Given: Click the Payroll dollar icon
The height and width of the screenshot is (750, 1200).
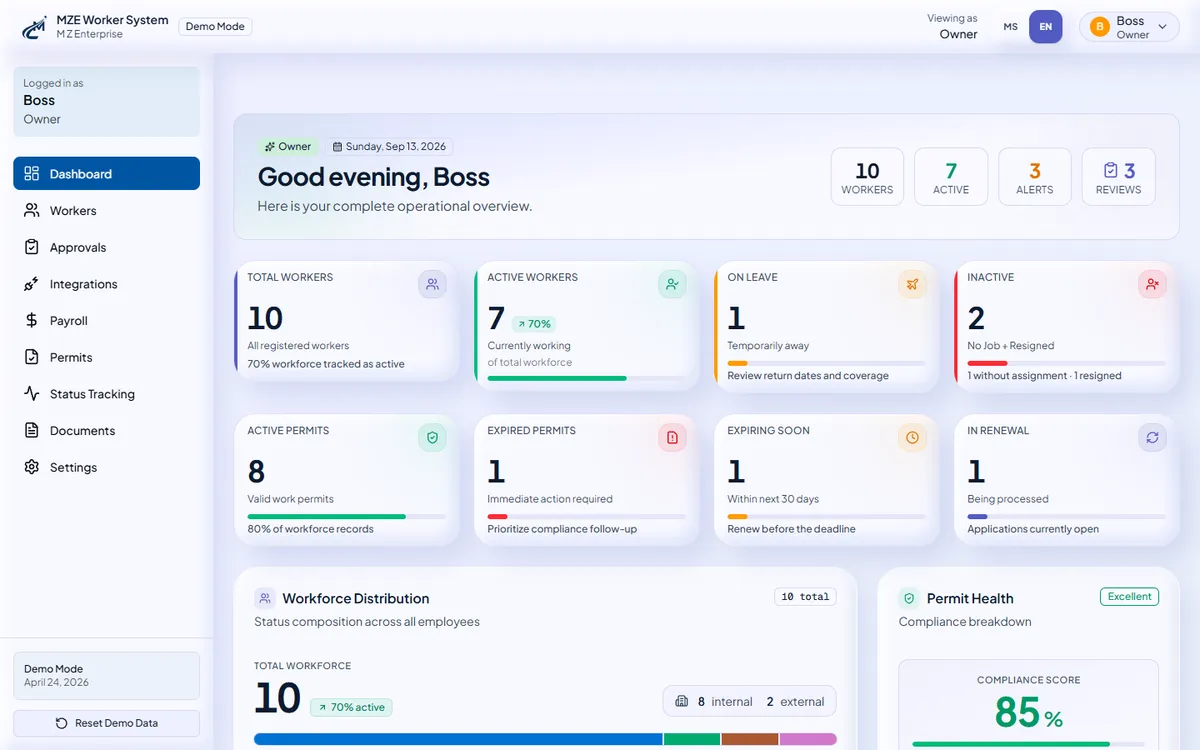Looking at the screenshot, I should [x=32, y=321].
